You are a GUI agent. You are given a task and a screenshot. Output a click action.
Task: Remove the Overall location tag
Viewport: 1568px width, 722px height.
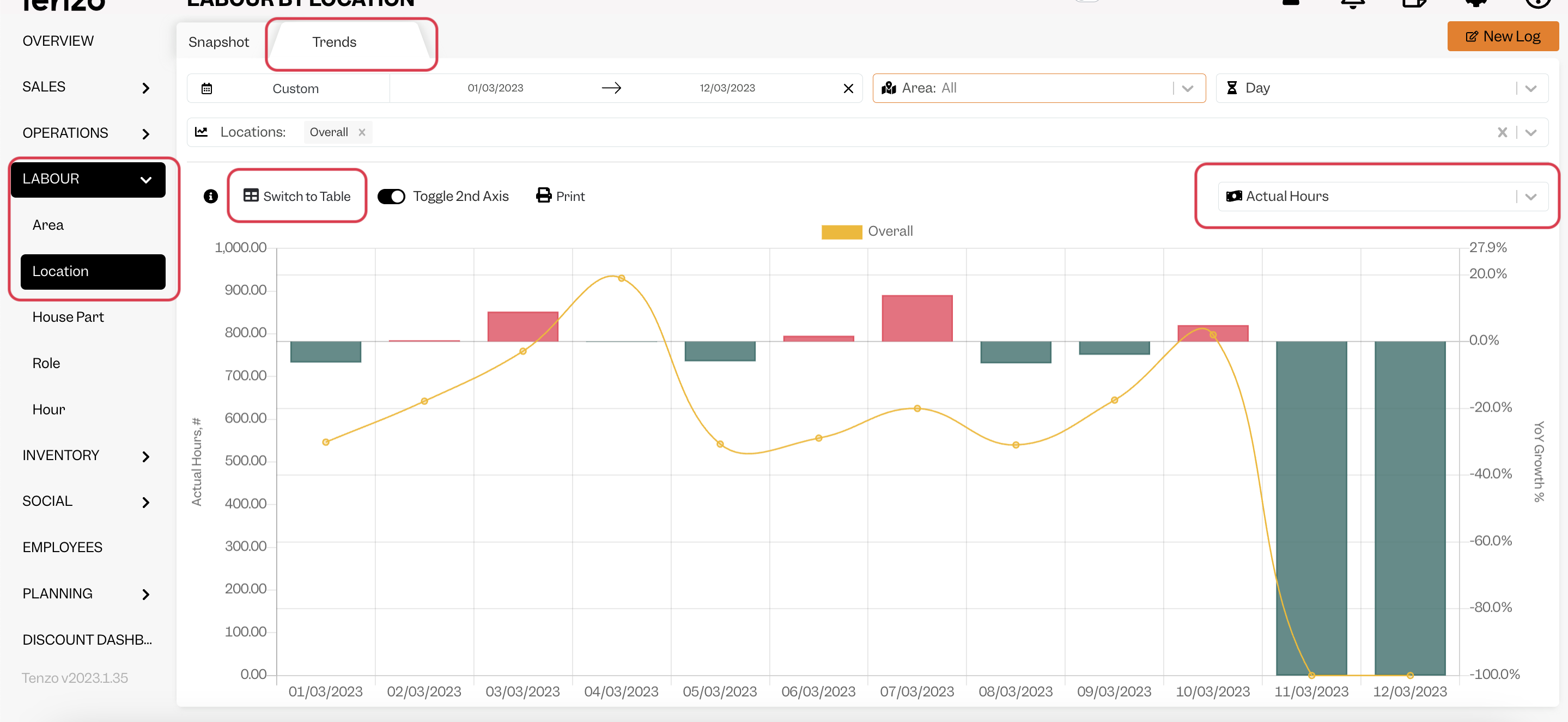coord(362,133)
